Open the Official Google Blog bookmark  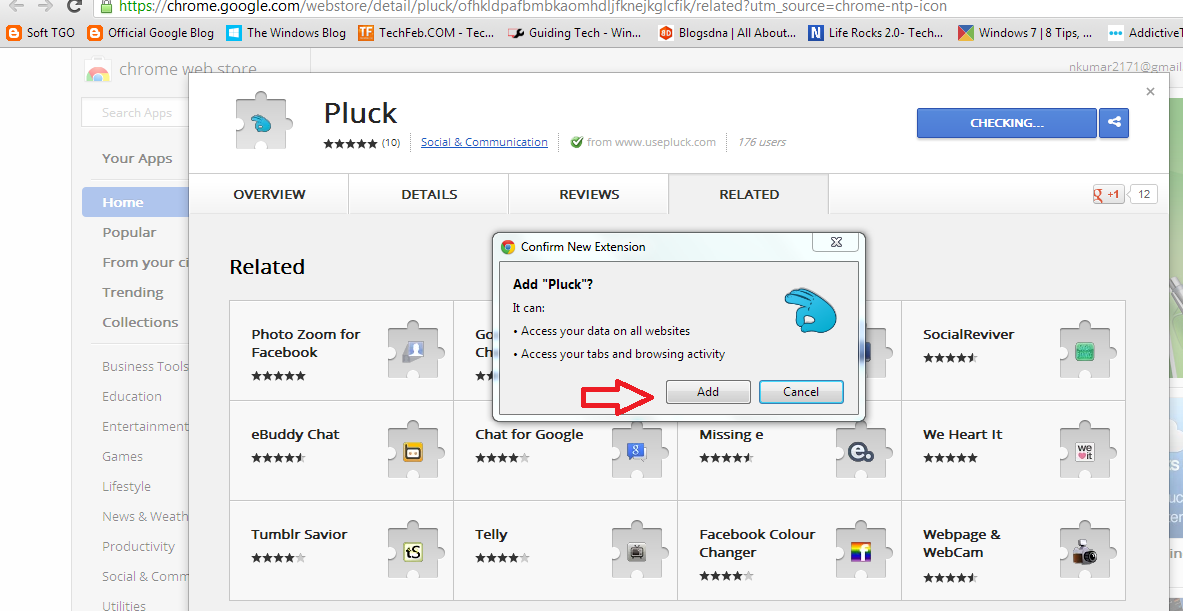151,32
